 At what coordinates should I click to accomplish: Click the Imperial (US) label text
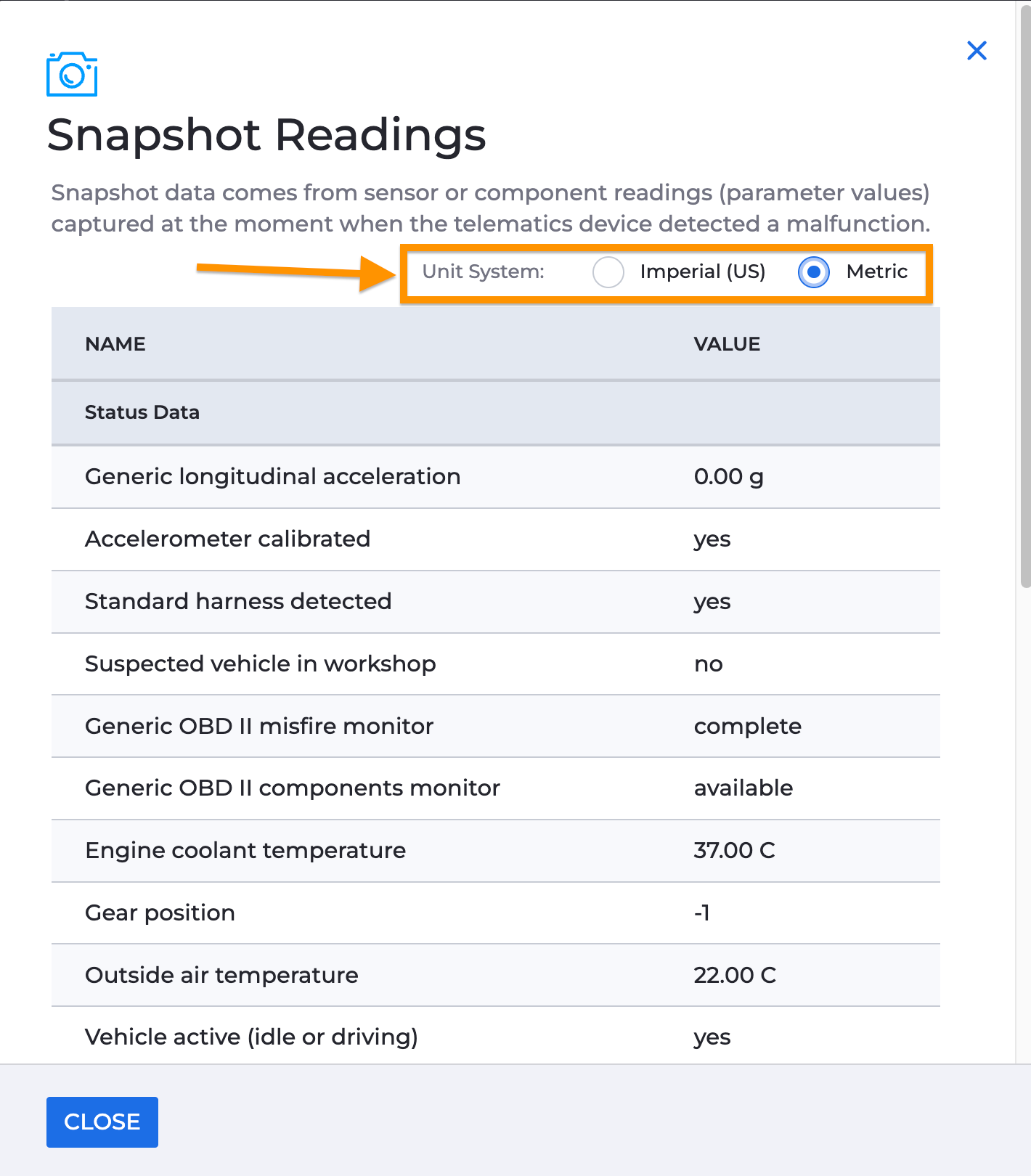pyautogui.click(x=703, y=271)
